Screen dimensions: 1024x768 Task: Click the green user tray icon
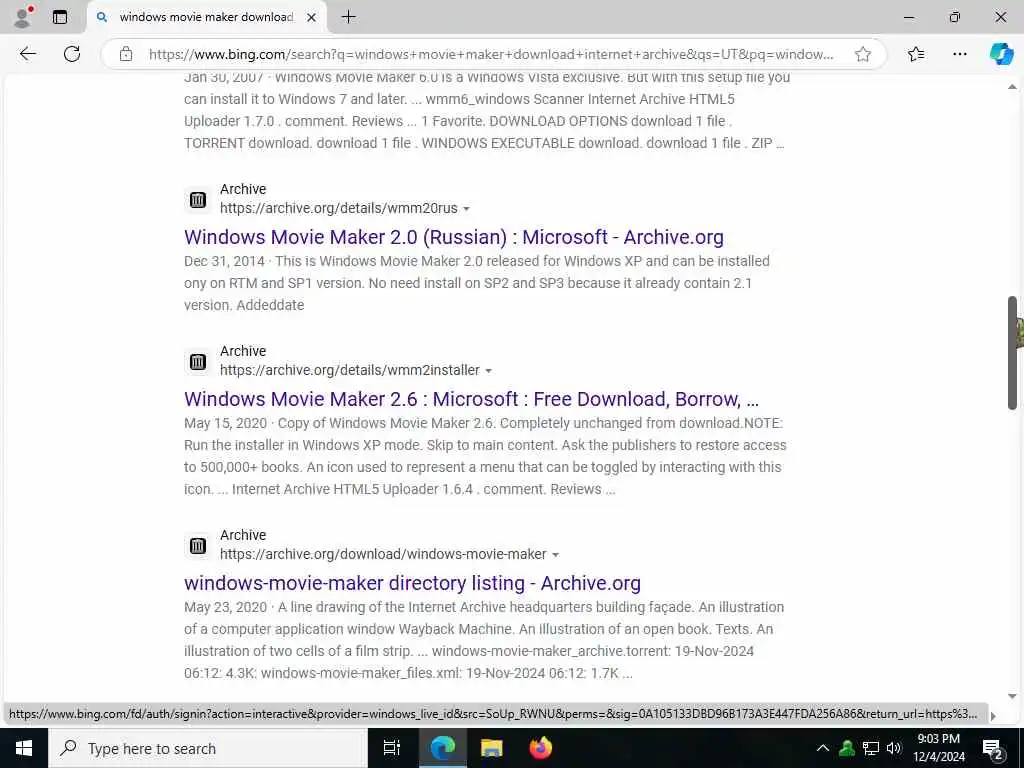[x=847, y=748]
